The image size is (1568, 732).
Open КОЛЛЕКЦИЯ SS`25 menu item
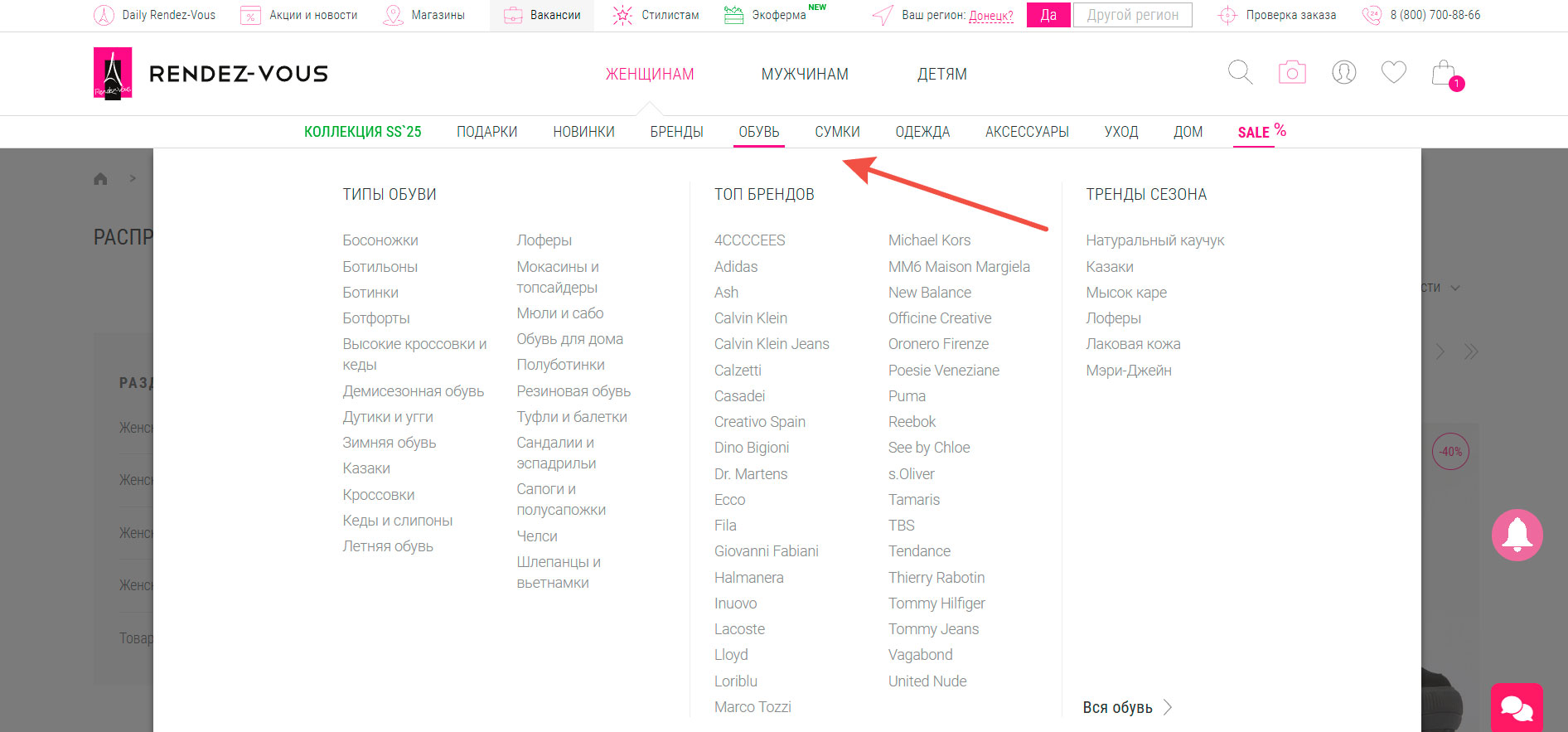coord(363,132)
